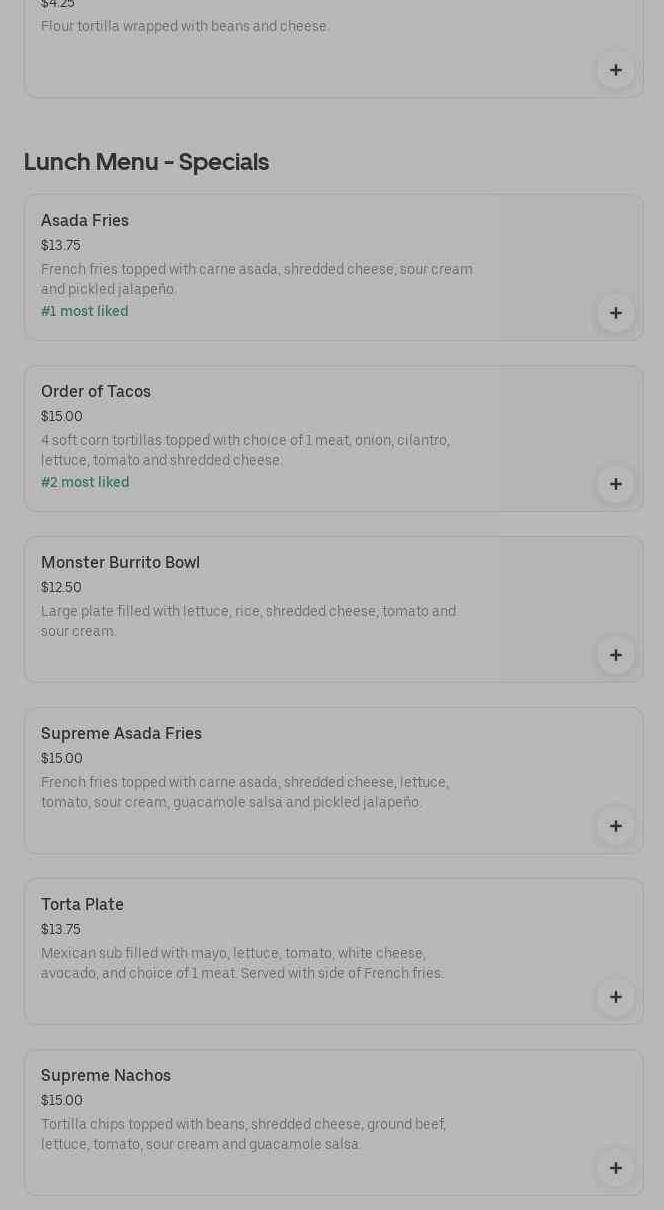Click the Supreme Asada Fries heading
664x1210 pixels.
[121, 733]
